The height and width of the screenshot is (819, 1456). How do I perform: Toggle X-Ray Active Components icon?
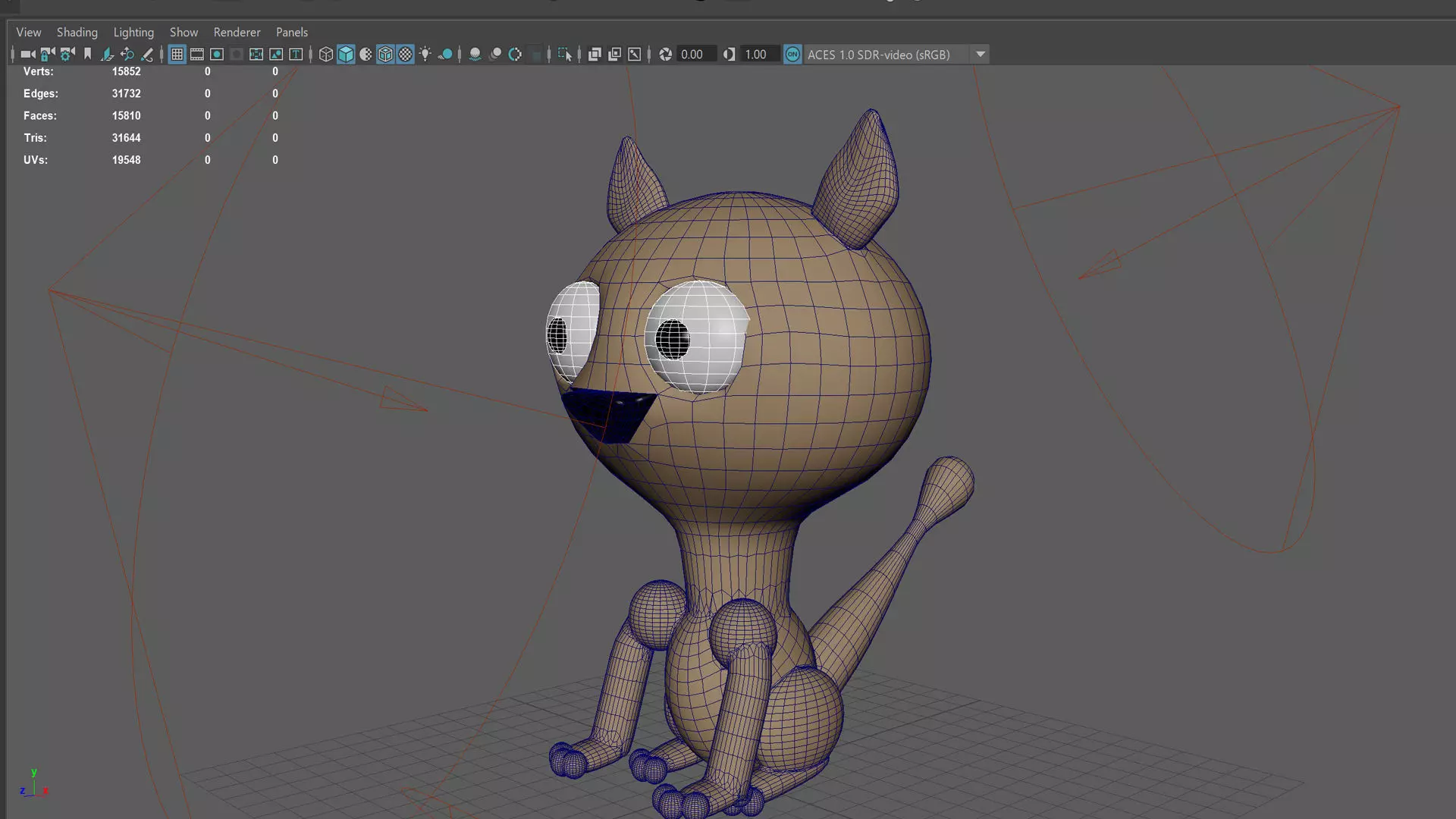pos(614,55)
